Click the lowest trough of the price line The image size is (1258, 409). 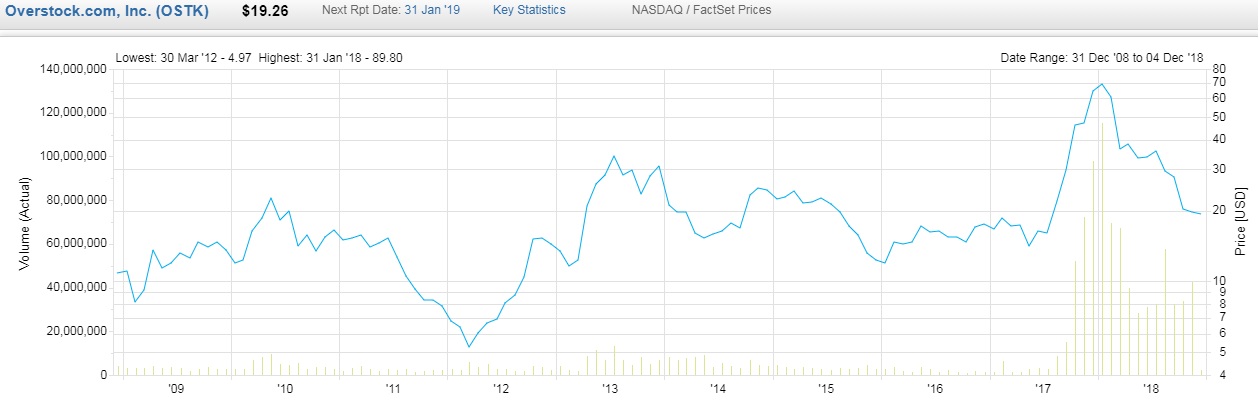pyautogui.click(x=469, y=347)
